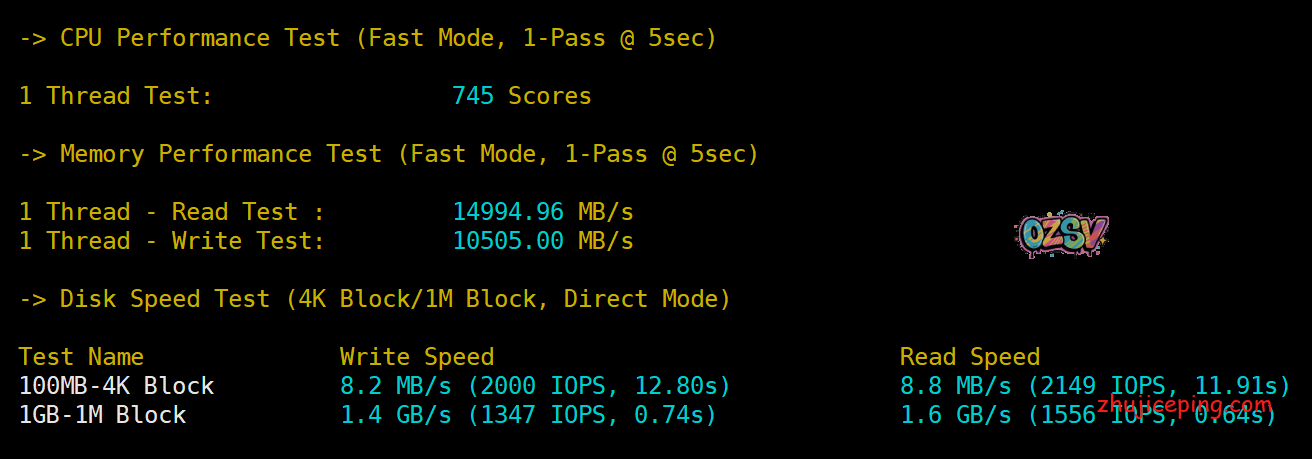Select the "Test Name" column header
The image size is (1312, 459).
[x=81, y=357]
